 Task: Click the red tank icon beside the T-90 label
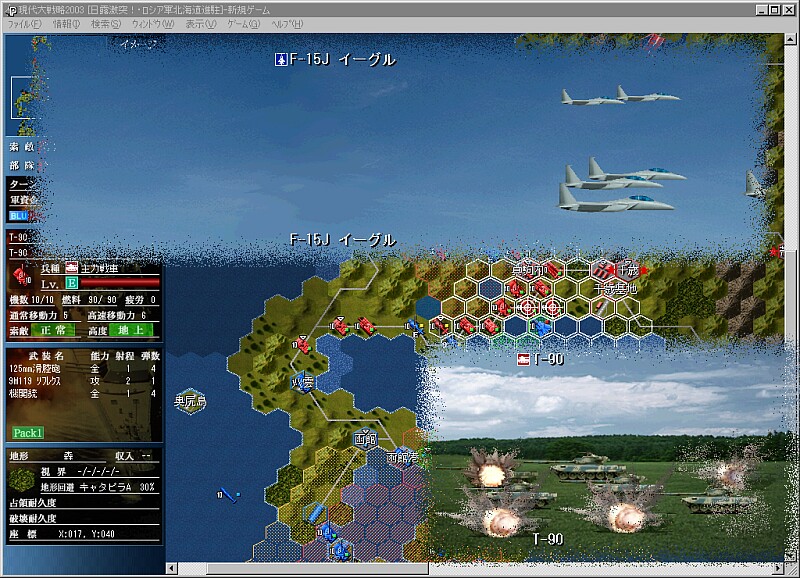523,360
